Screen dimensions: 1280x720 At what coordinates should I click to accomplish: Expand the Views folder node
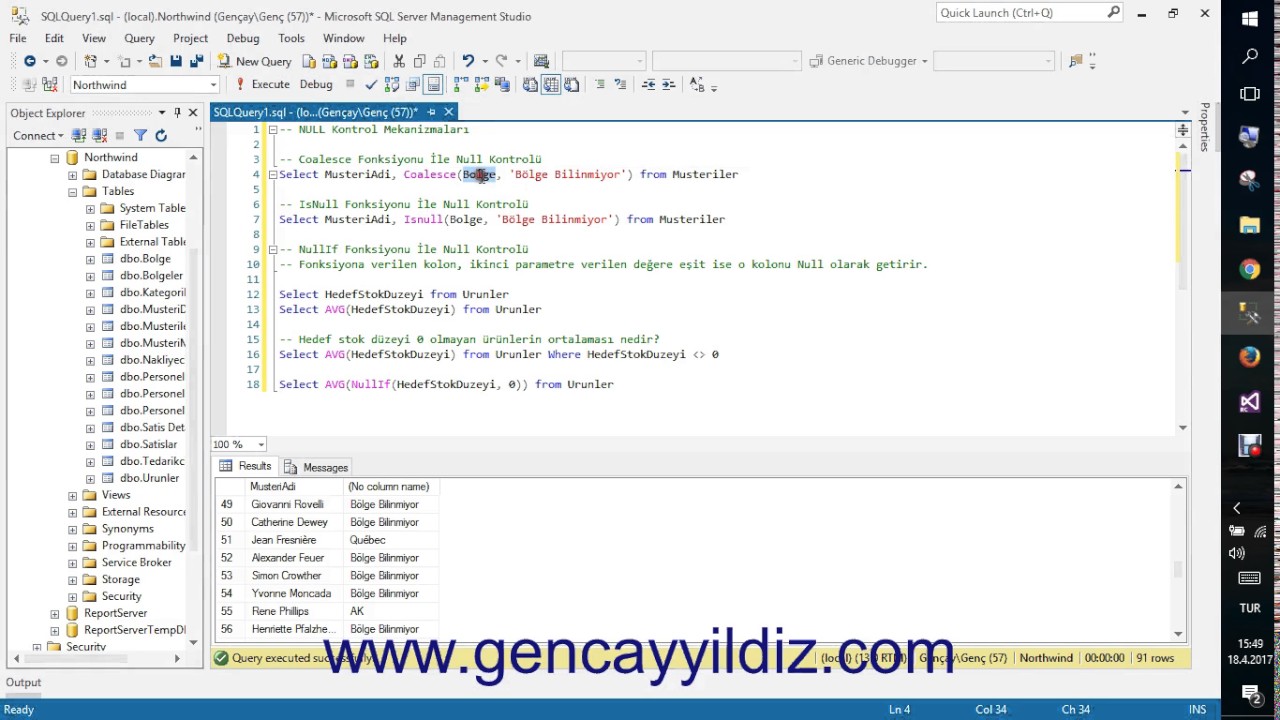click(x=73, y=495)
